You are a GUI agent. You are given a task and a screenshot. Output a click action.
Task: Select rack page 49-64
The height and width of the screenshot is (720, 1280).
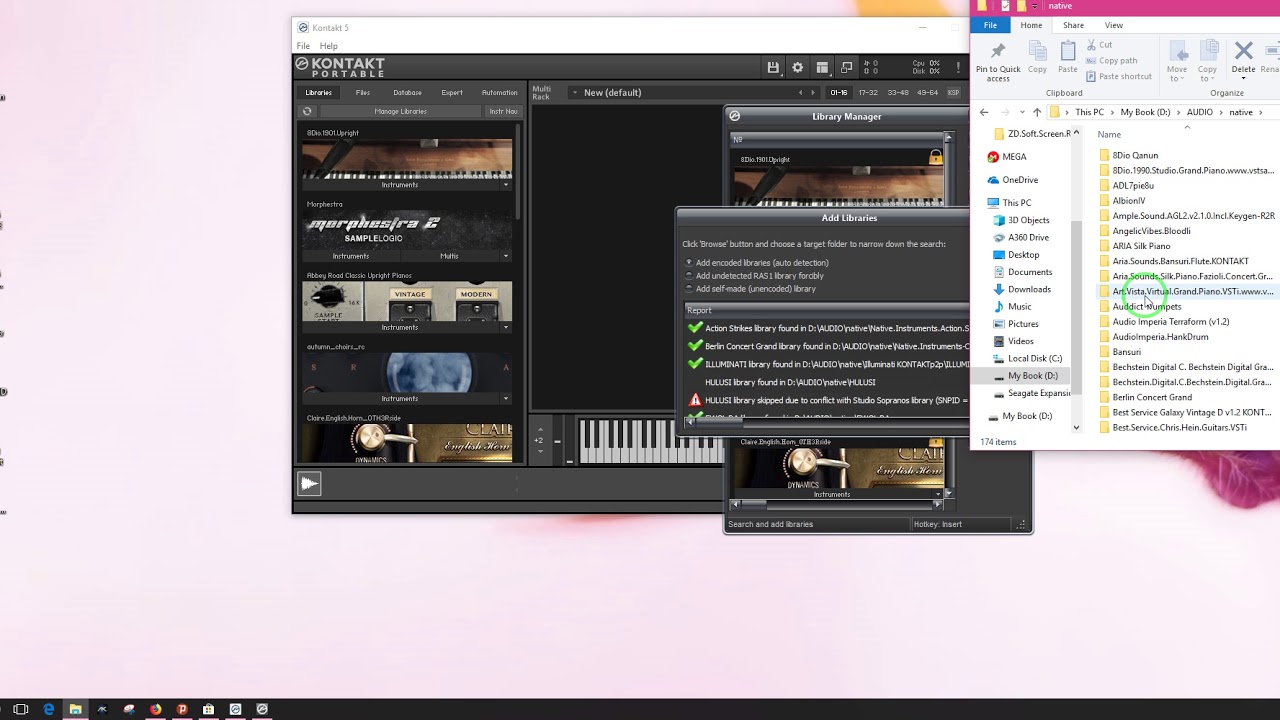point(928,92)
